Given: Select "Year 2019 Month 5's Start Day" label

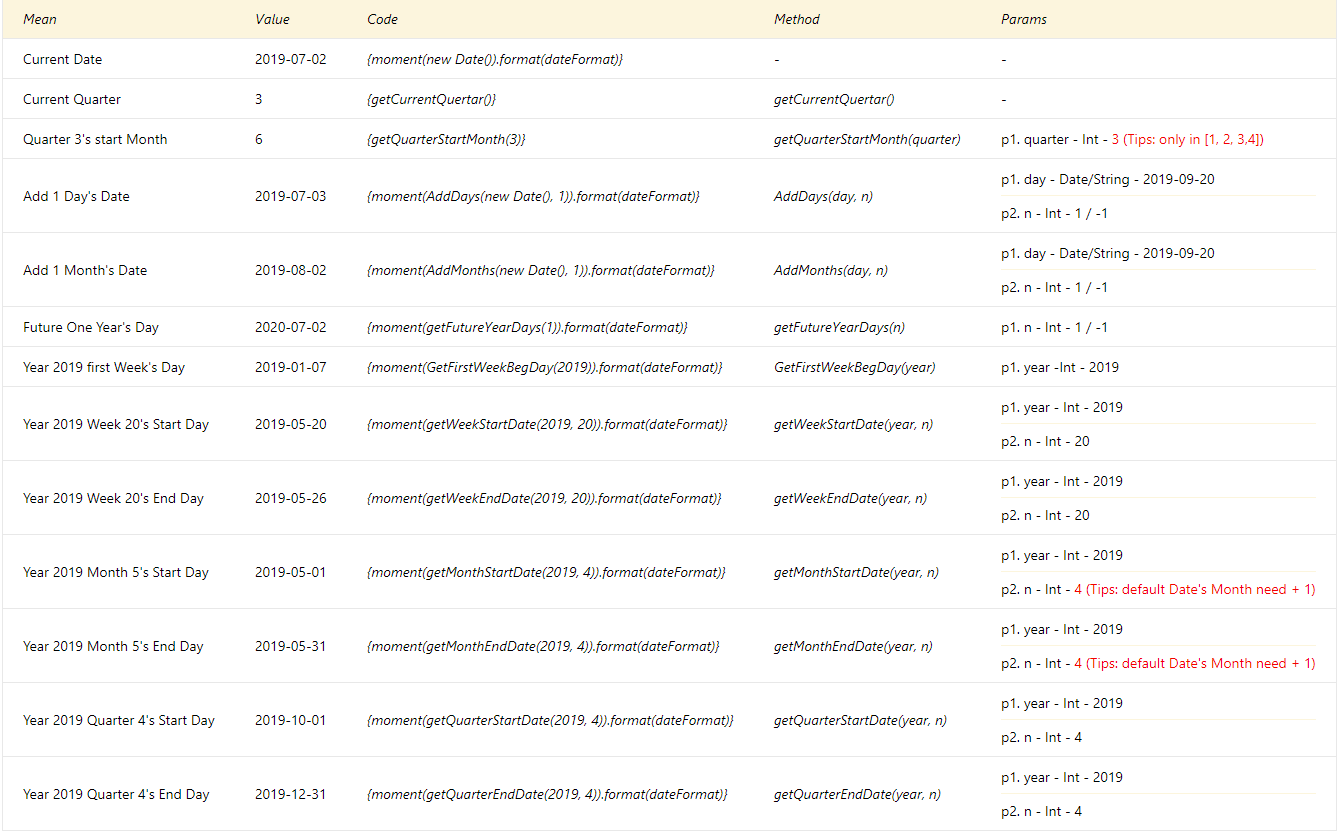Looking at the screenshot, I should click(x=116, y=572).
